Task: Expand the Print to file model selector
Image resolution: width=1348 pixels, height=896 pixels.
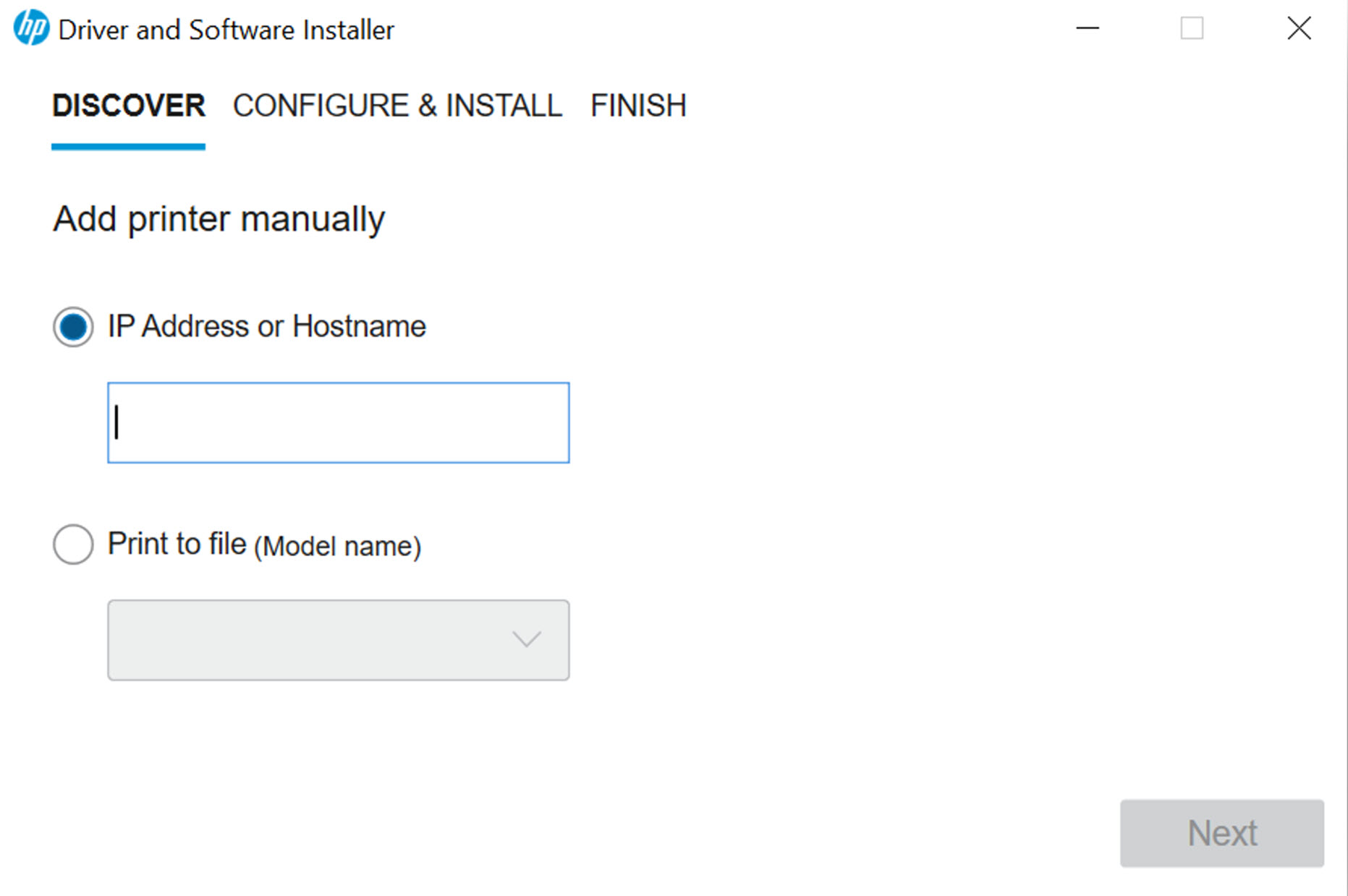Action: pyautogui.click(x=337, y=640)
